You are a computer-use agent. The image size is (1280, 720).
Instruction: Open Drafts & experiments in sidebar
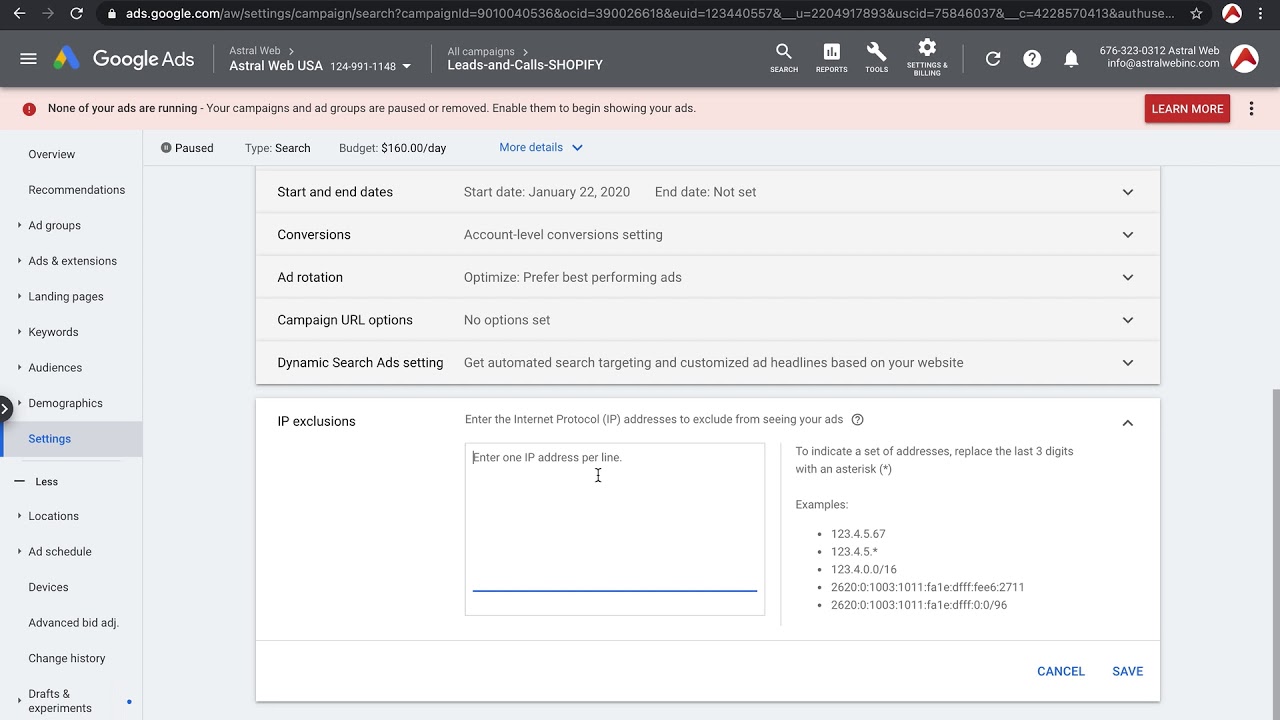coord(60,701)
